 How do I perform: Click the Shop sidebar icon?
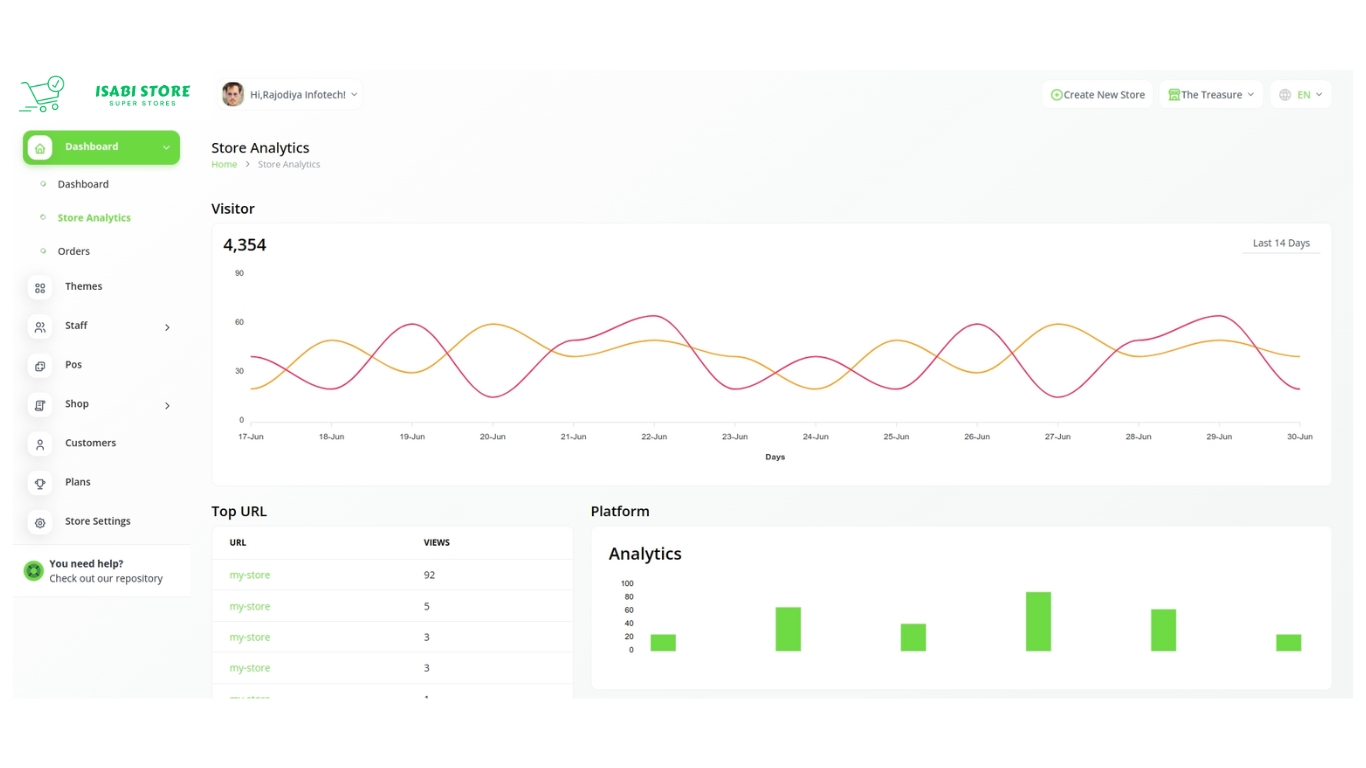click(40, 405)
